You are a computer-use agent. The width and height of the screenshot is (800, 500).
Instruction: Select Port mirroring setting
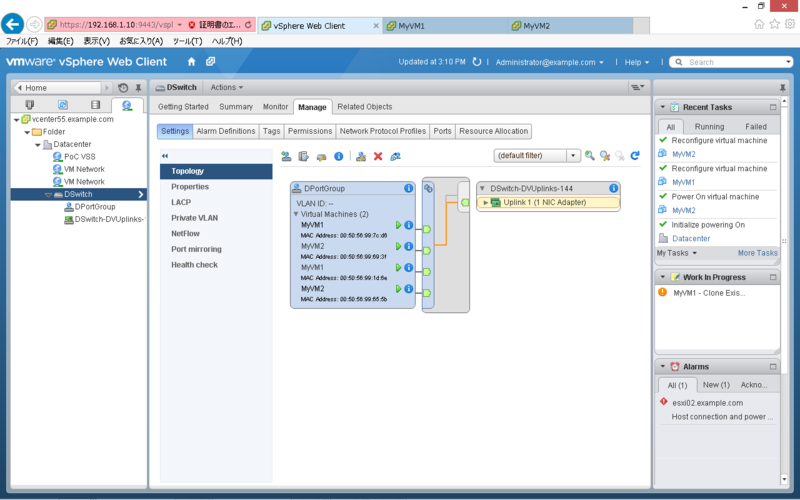click(x=196, y=249)
